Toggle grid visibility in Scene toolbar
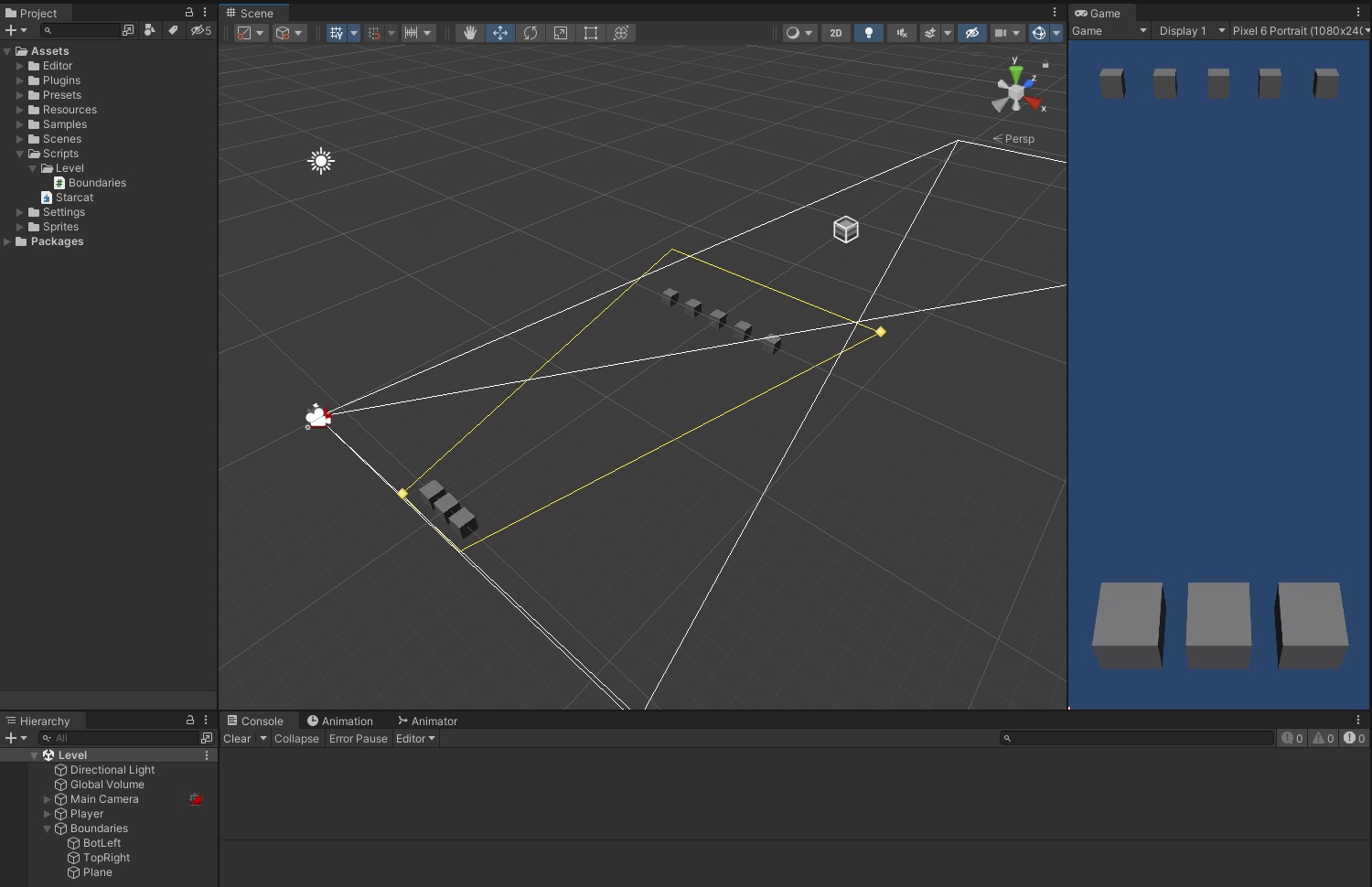Image resolution: width=1372 pixels, height=887 pixels. coord(337,33)
